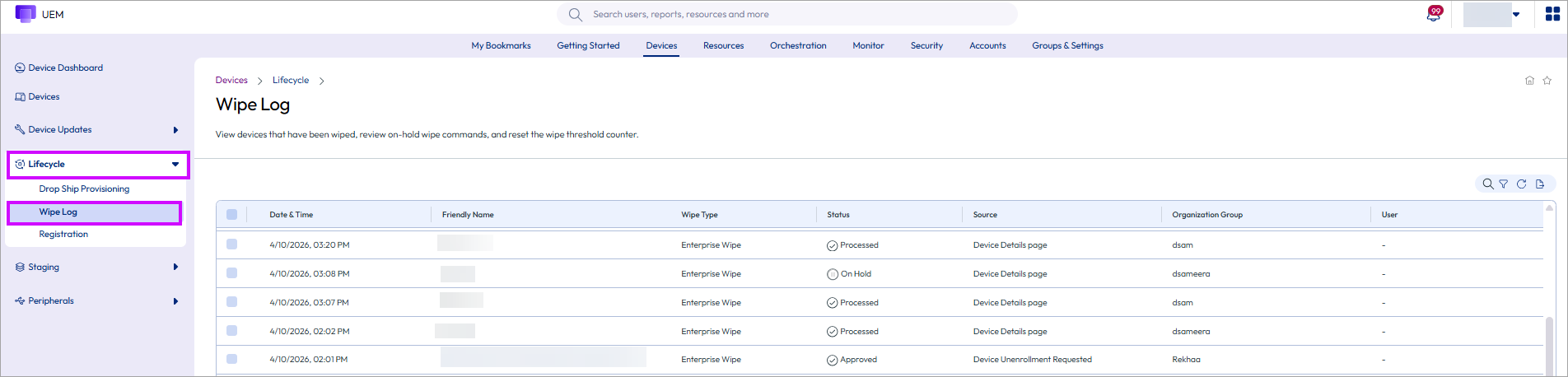This screenshot has width=1568, height=377.
Task: Sort by Status column header
Action: [x=838, y=215]
